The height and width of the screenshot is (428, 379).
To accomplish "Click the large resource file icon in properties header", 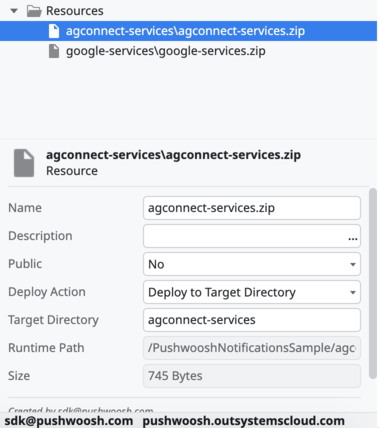I will 24,163.
